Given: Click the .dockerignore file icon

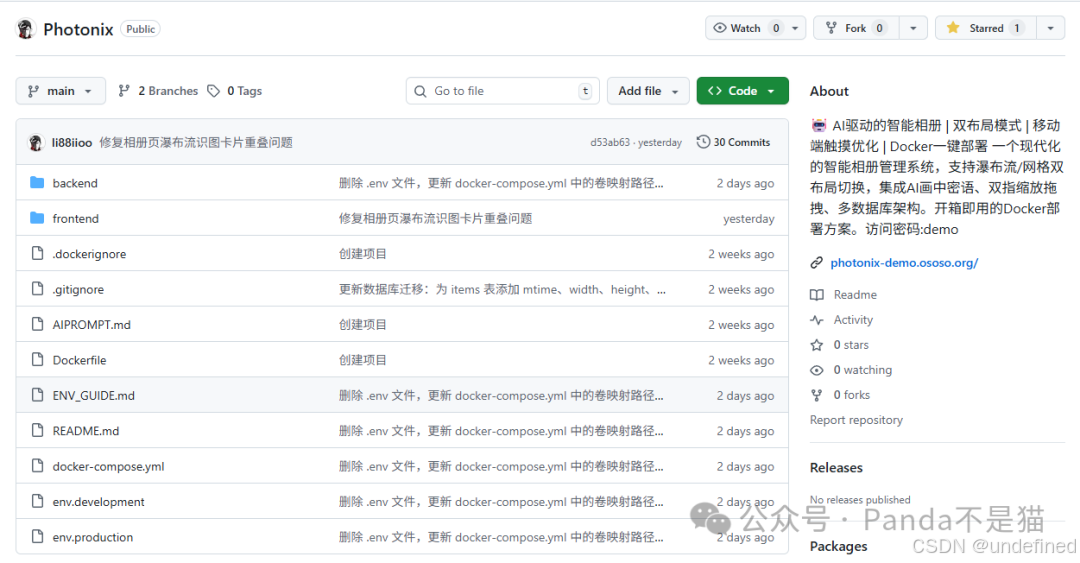Looking at the screenshot, I should [x=38, y=254].
